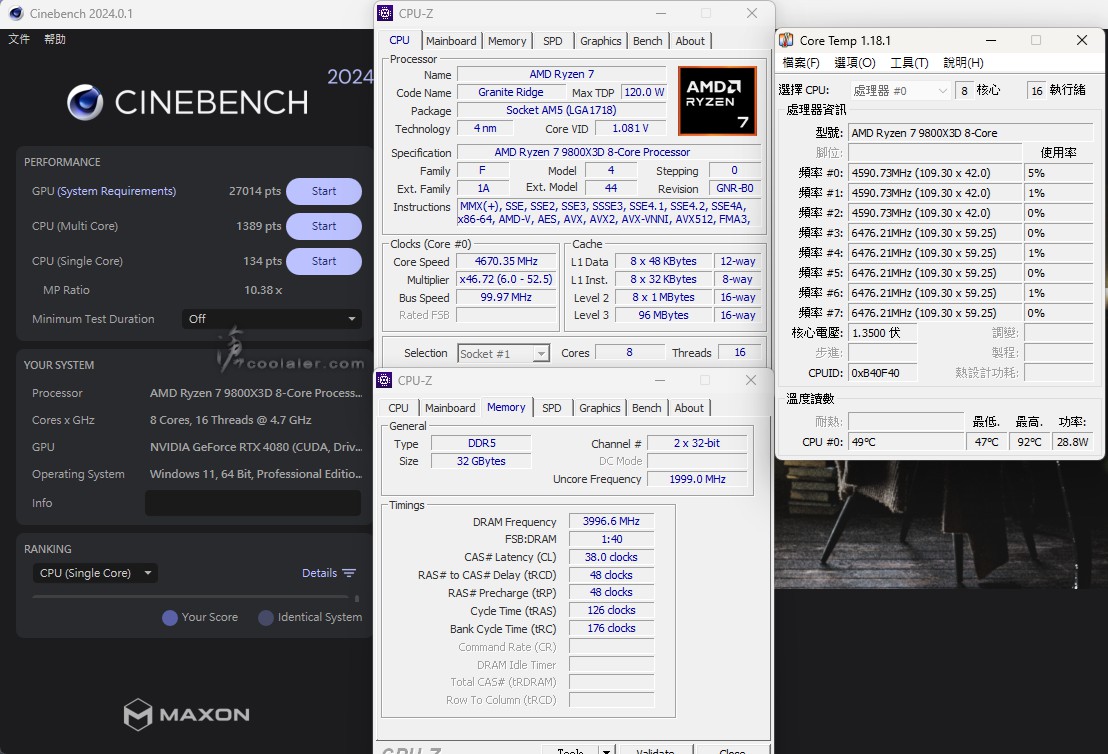Start the CPU (Single Core) benchmark
Screen dimensions: 1108x754
click(324, 261)
